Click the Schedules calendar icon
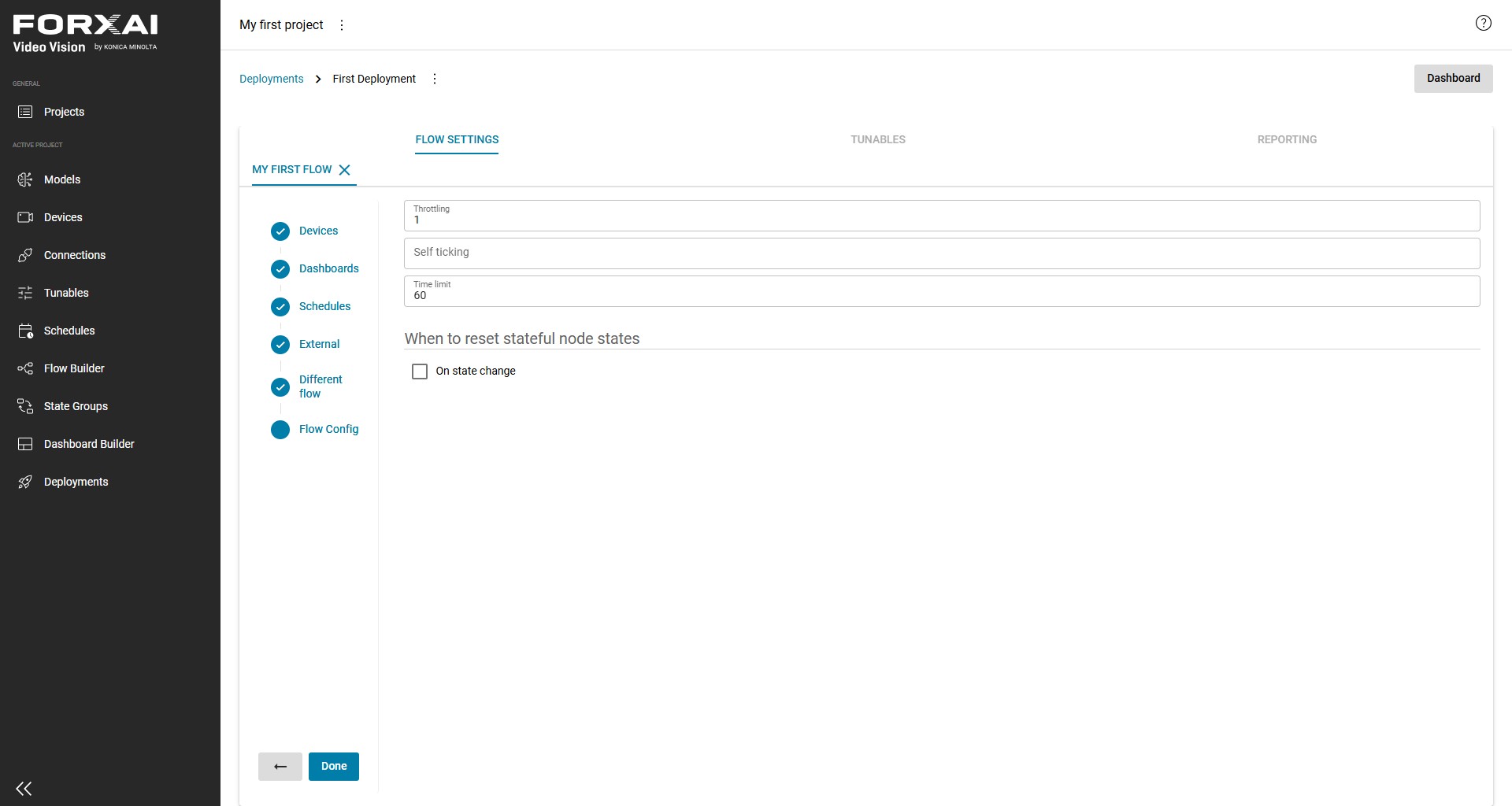Screen dimensions: 1512x806 click(x=25, y=331)
